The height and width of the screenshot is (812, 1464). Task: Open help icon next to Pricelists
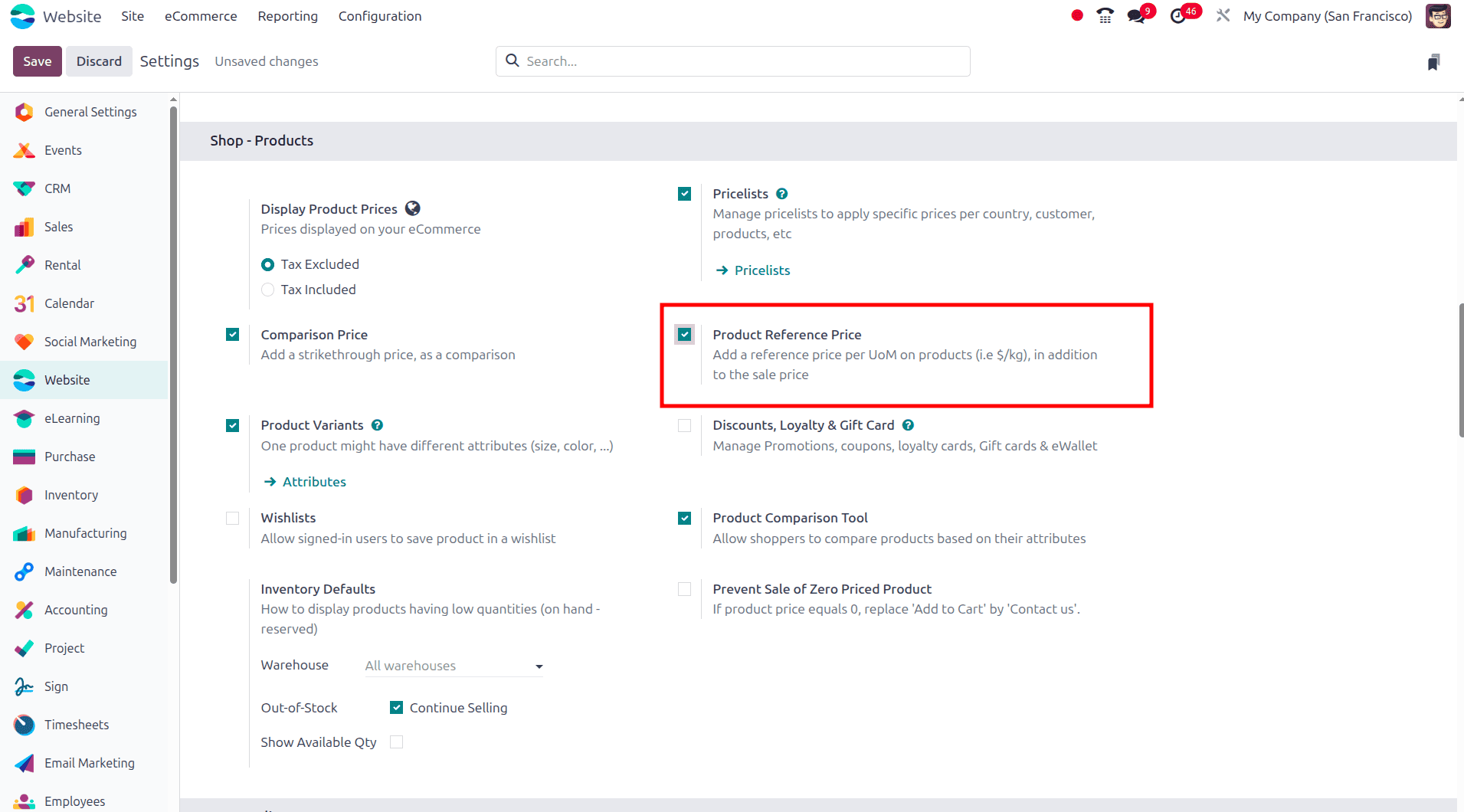[x=781, y=194]
